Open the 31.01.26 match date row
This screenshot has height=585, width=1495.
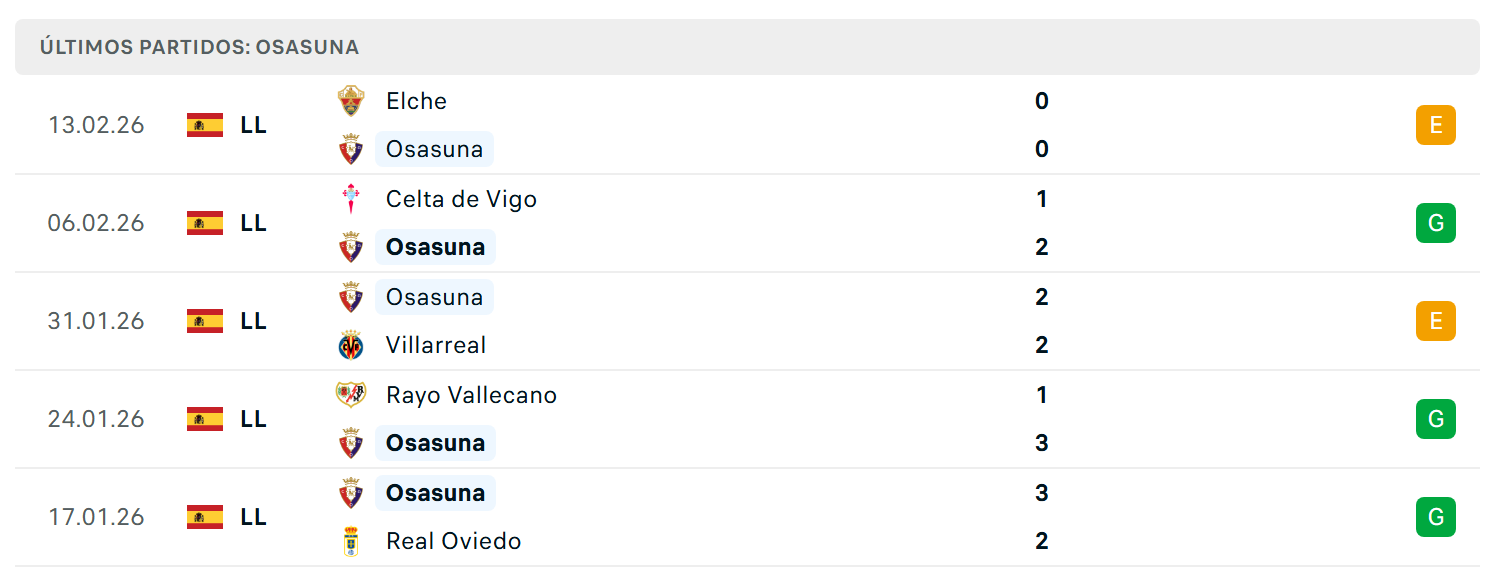747,321
